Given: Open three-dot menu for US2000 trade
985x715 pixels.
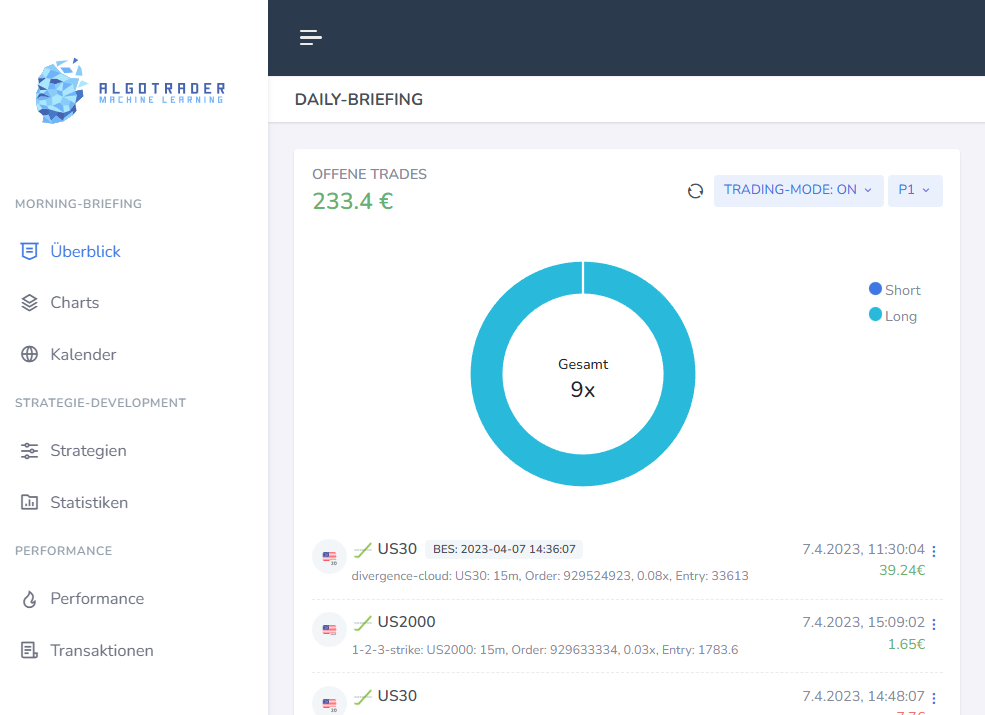Looking at the screenshot, I should pos(934,624).
